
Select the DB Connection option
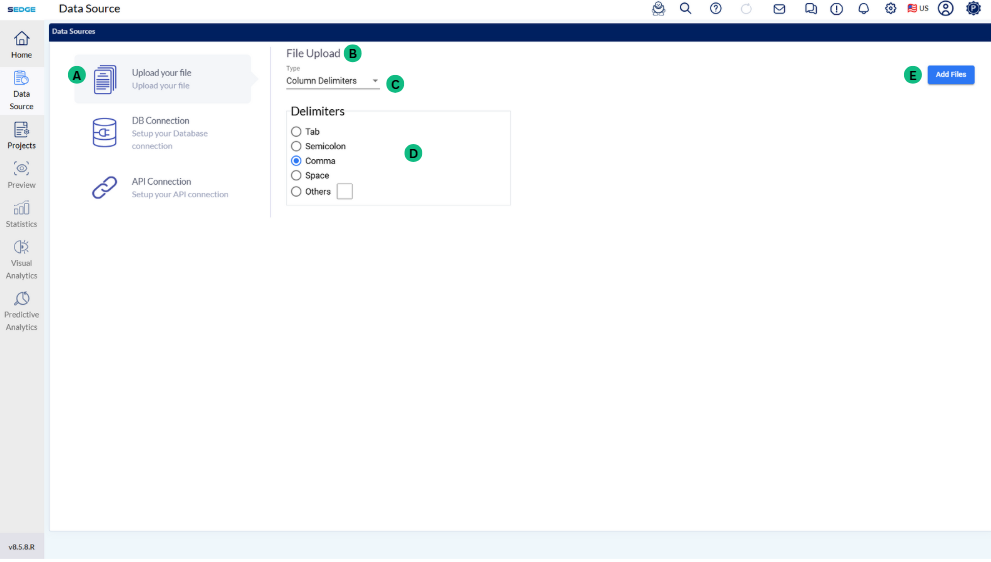coord(160,132)
